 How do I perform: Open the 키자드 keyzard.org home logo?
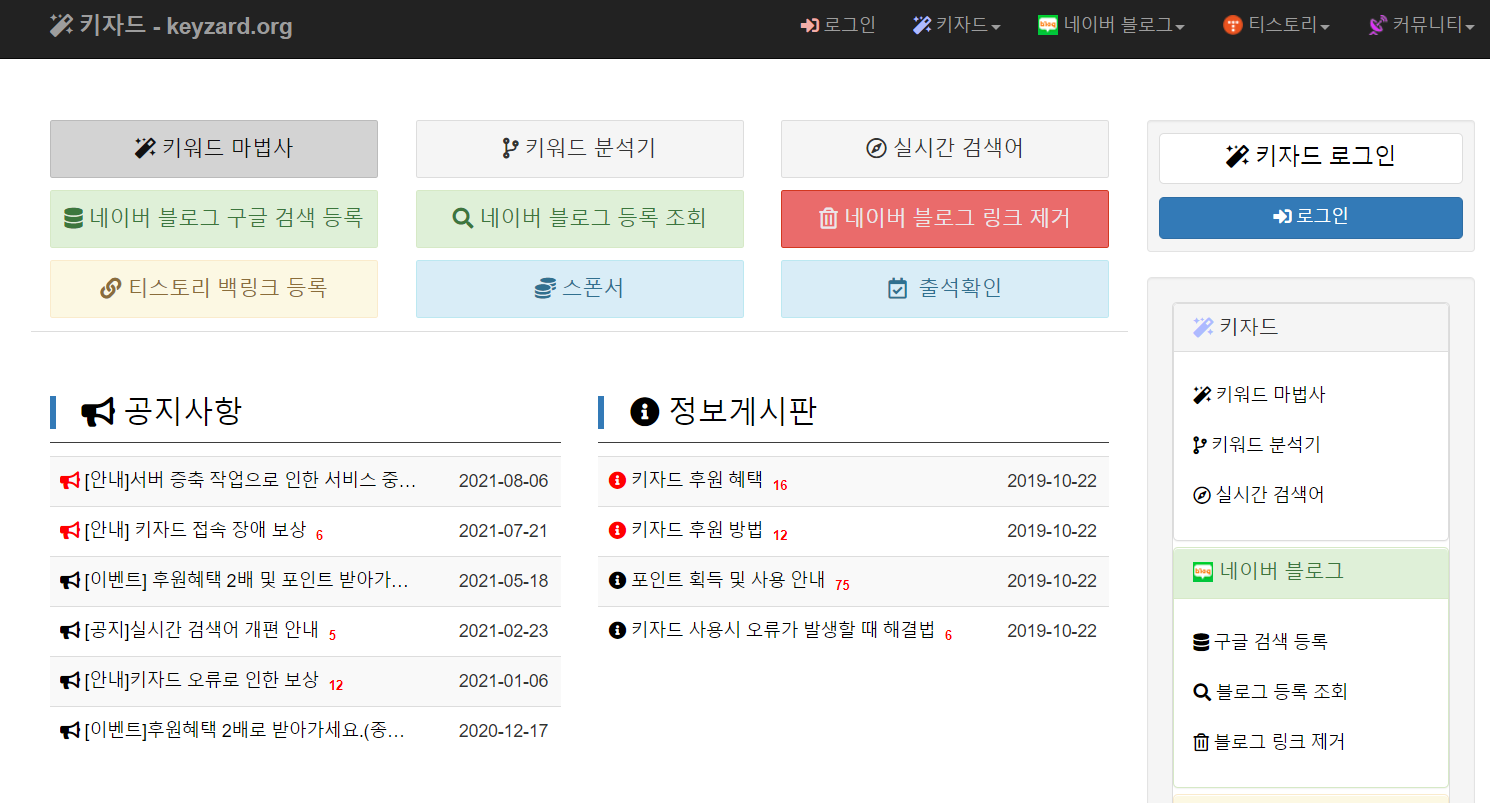click(171, 26)
